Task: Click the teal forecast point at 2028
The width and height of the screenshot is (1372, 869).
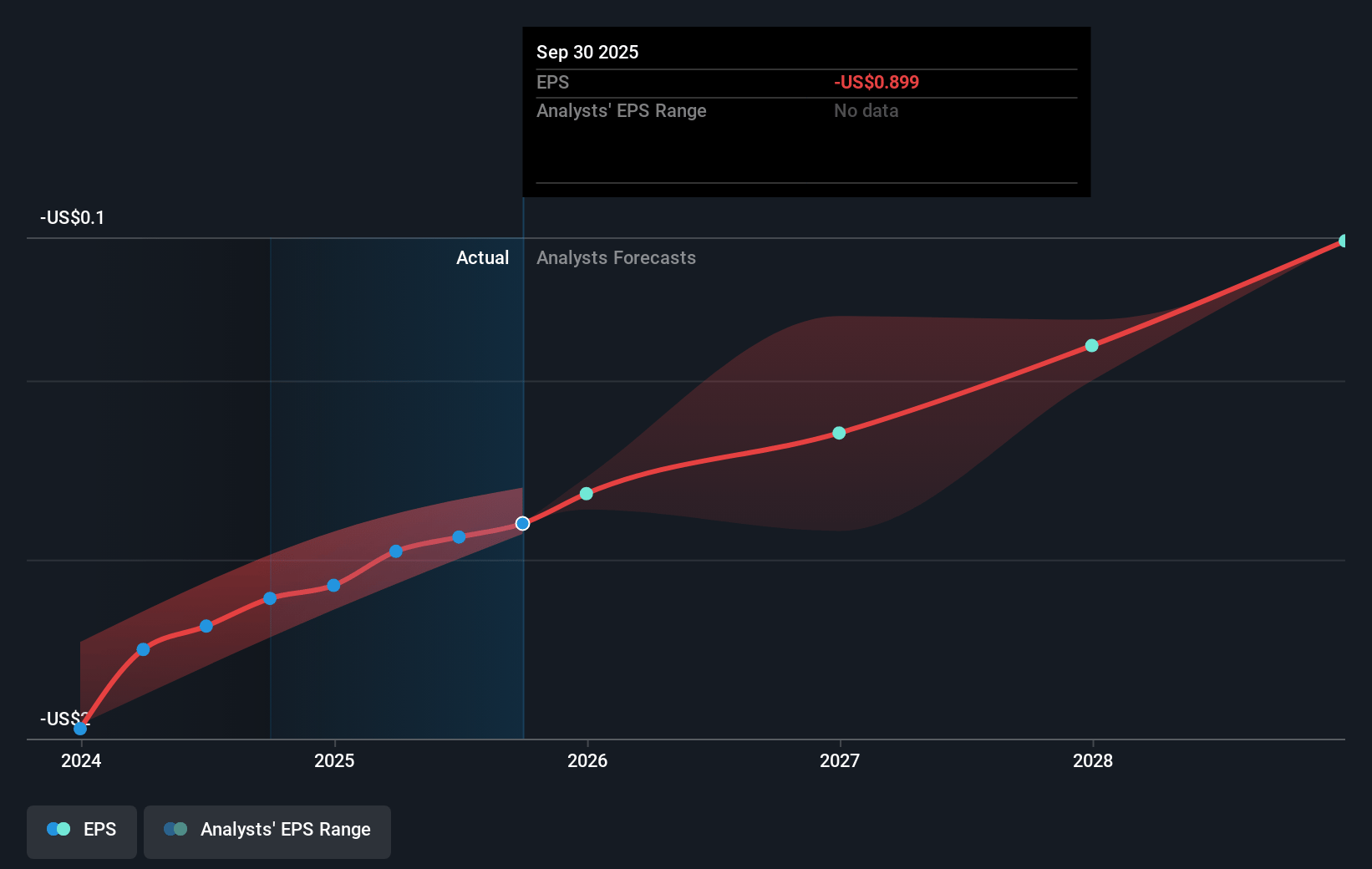Action: tap(1092, 346)
